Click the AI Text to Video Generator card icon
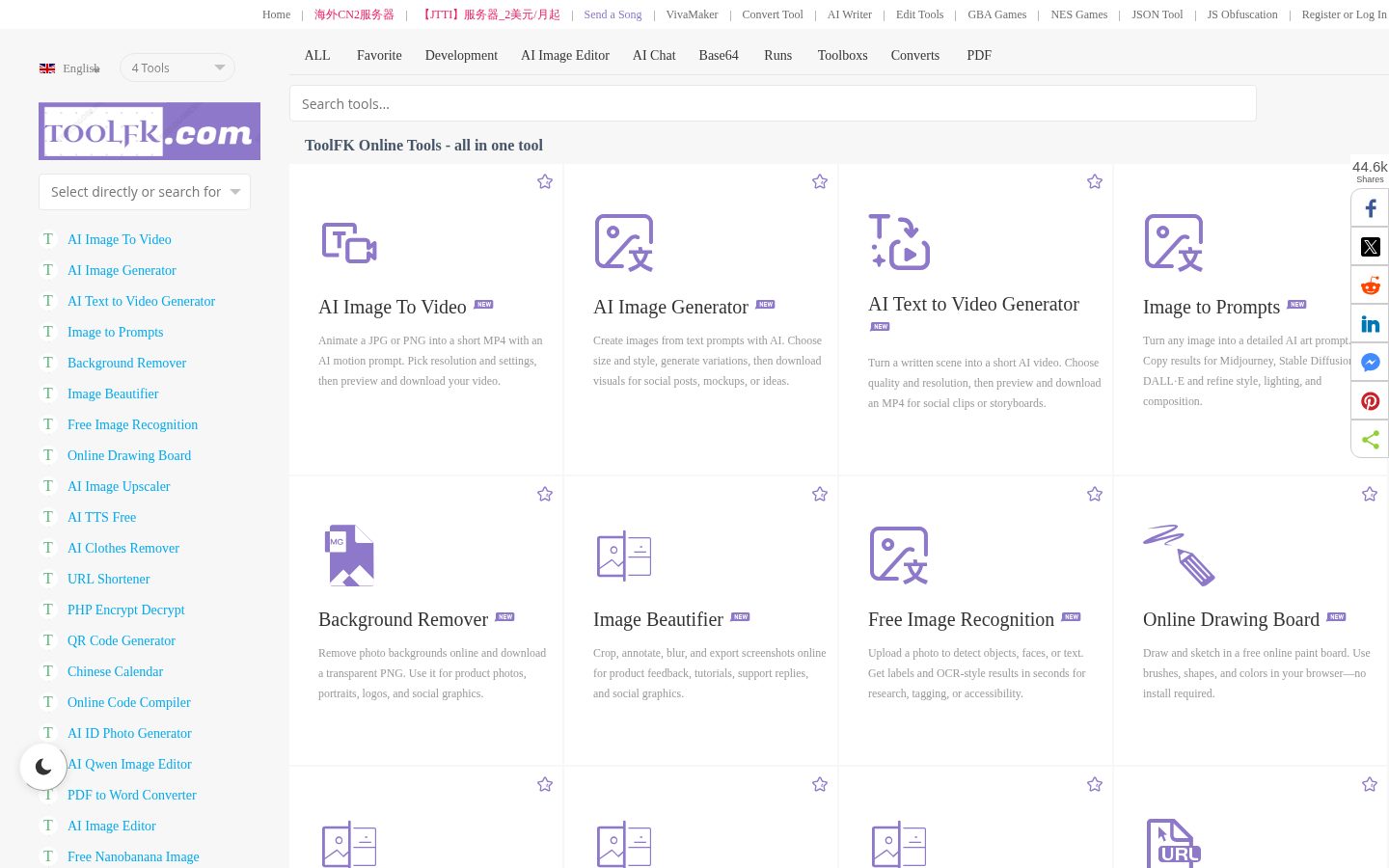 point(899,241)
